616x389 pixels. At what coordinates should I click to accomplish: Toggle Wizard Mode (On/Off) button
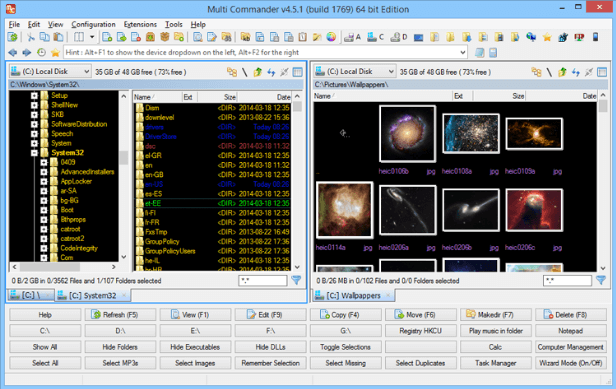click(x=570, y=363)
